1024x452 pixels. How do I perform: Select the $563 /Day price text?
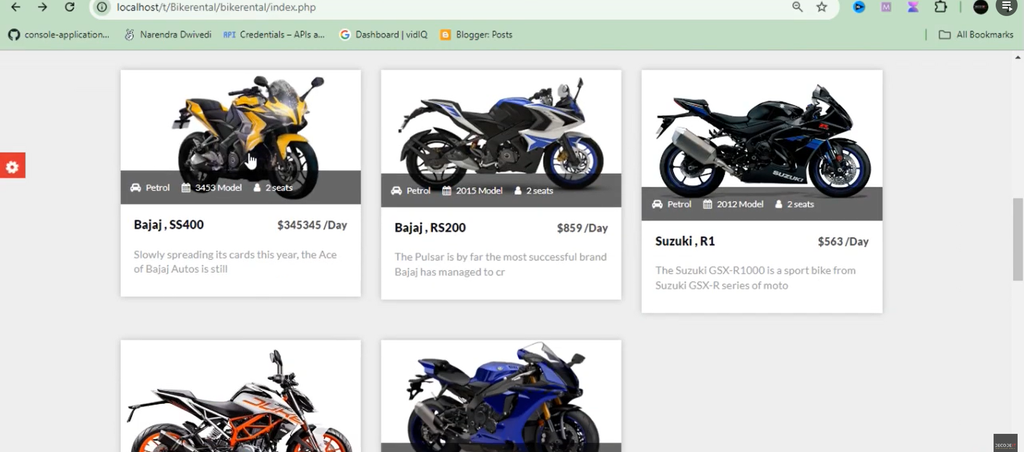pos(843,241)
